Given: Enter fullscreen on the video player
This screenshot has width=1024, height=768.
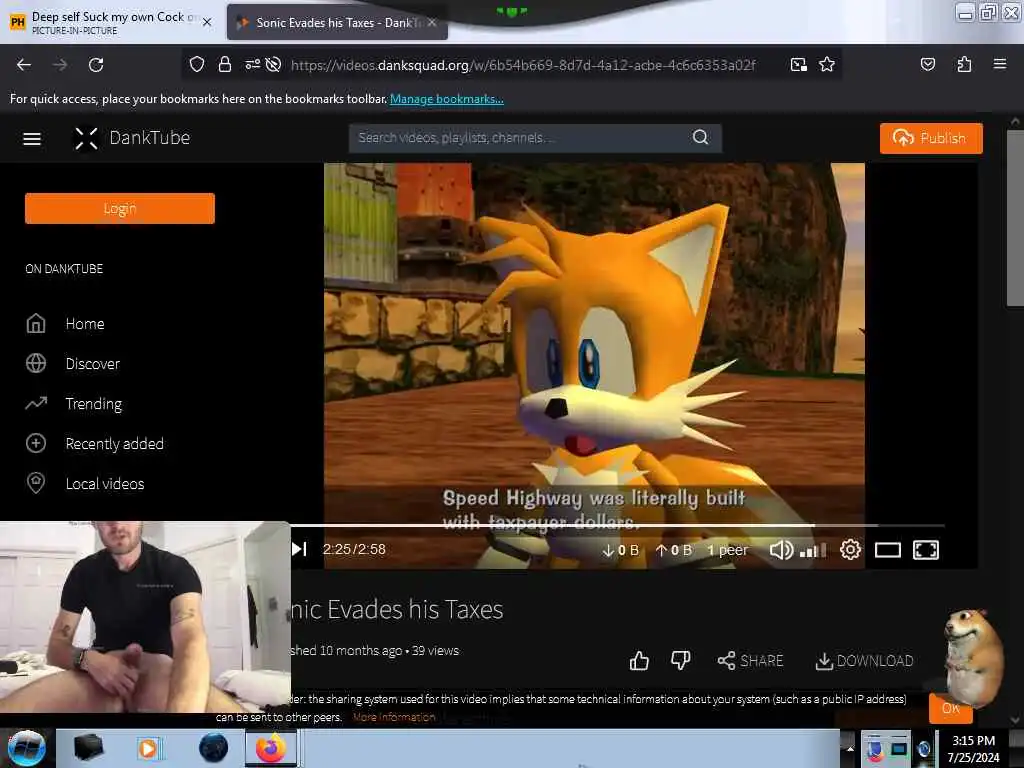Looking at the screenshot, I should [925, 550].
